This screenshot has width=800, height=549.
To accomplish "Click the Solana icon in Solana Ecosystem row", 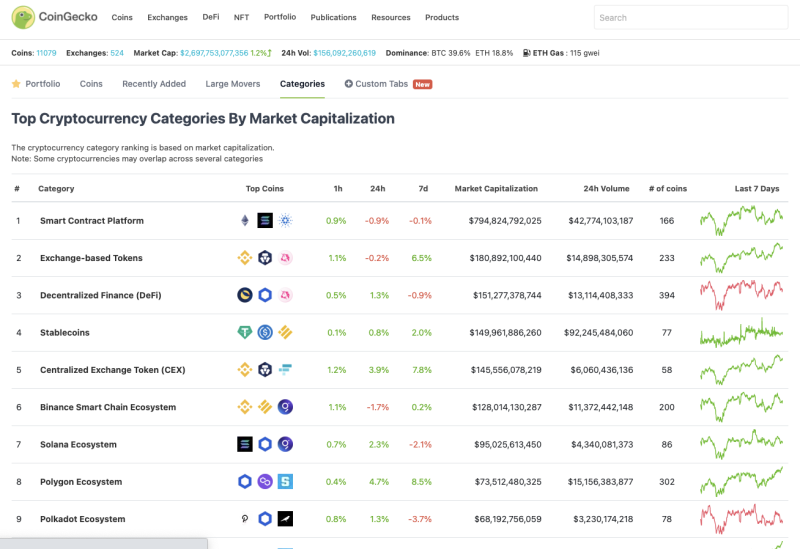I will click(245, 444).
